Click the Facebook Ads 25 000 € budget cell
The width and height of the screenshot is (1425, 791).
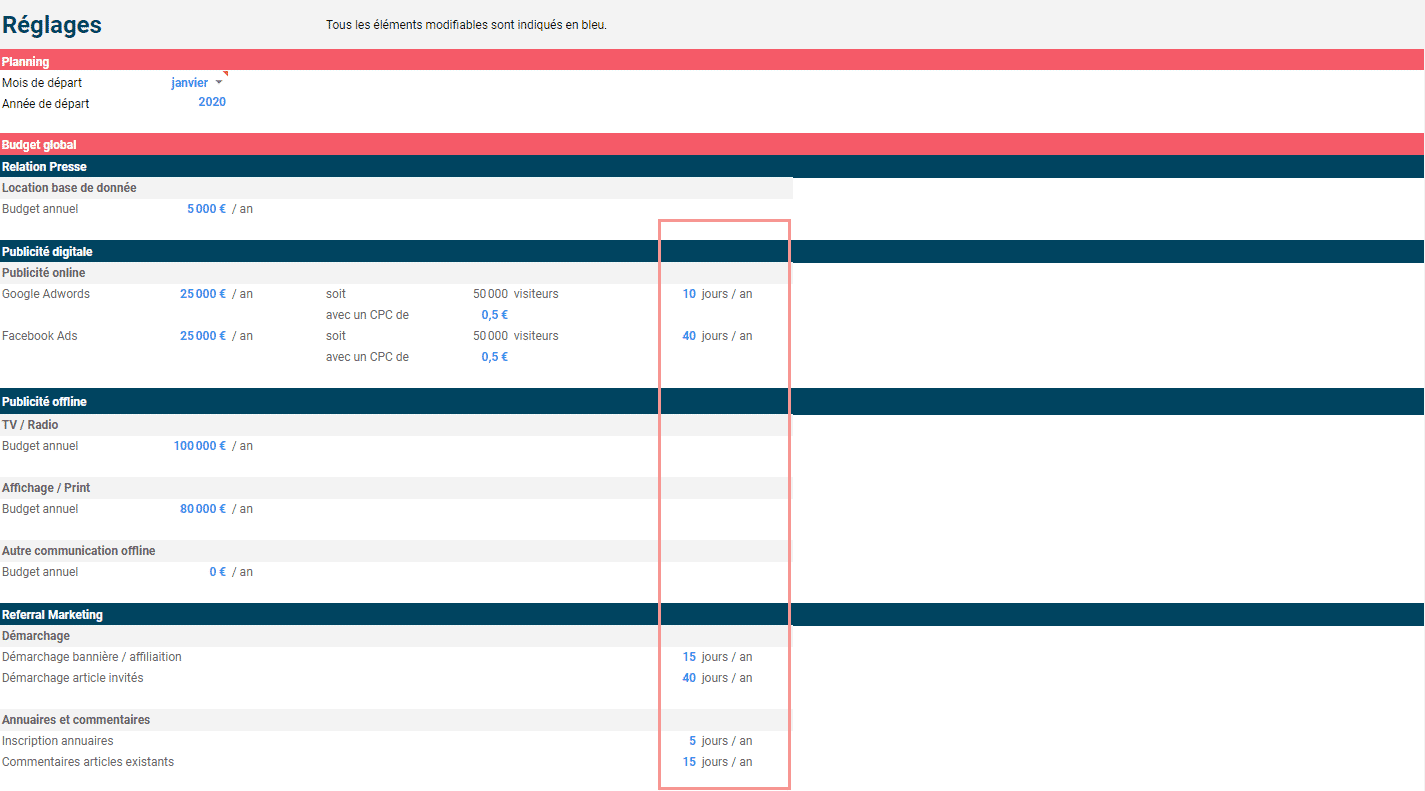203,336
